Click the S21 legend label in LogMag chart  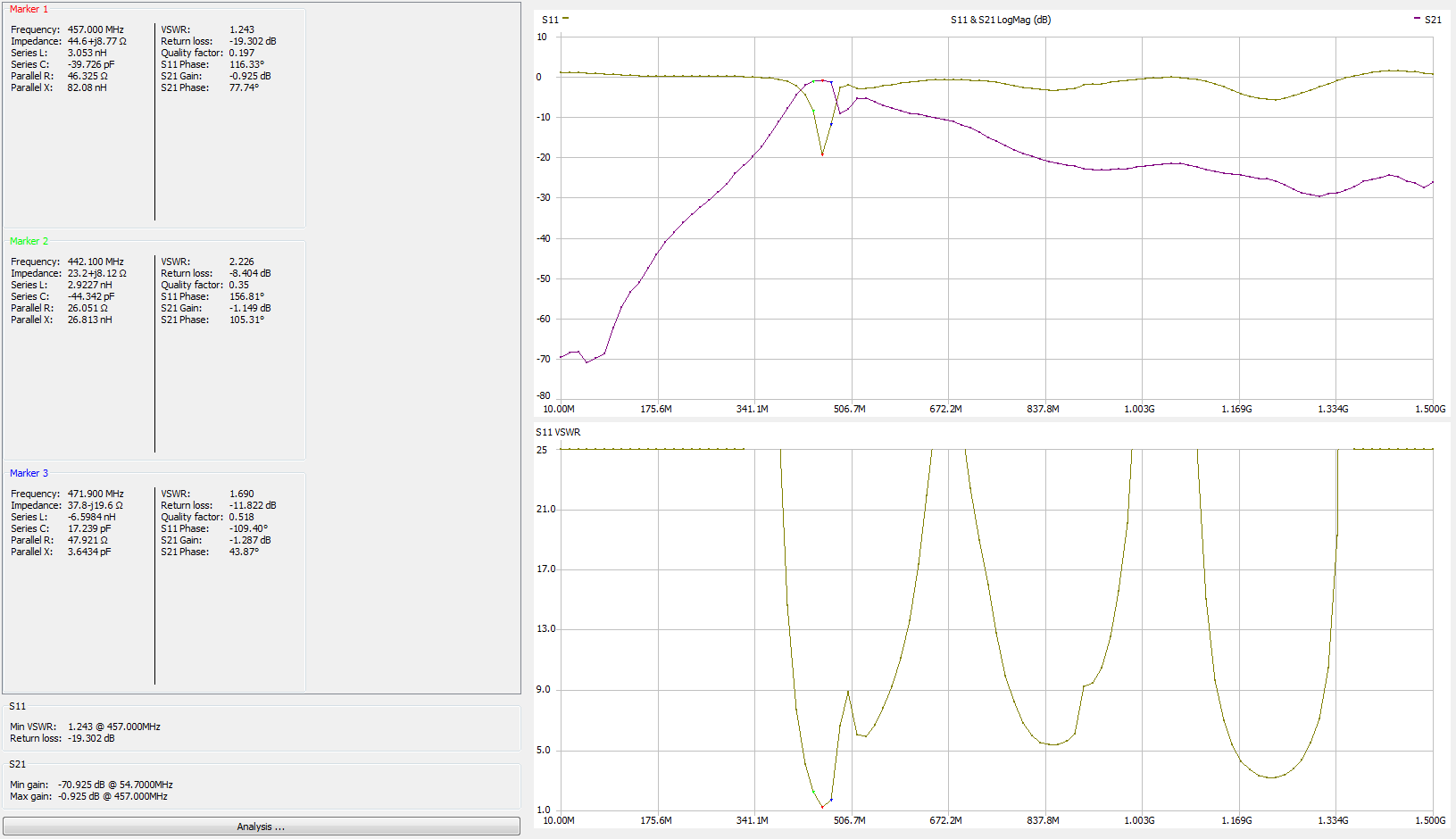[x=1433, y=20]
